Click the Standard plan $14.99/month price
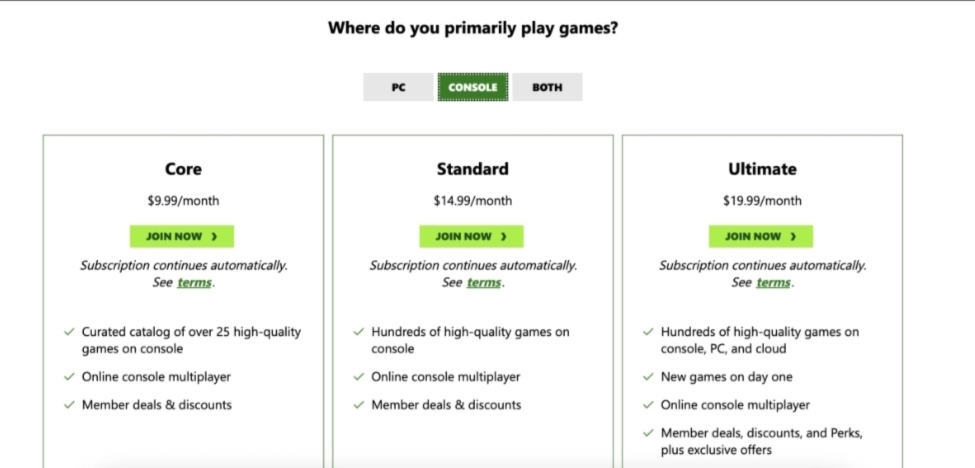 [x=472, y=201]
